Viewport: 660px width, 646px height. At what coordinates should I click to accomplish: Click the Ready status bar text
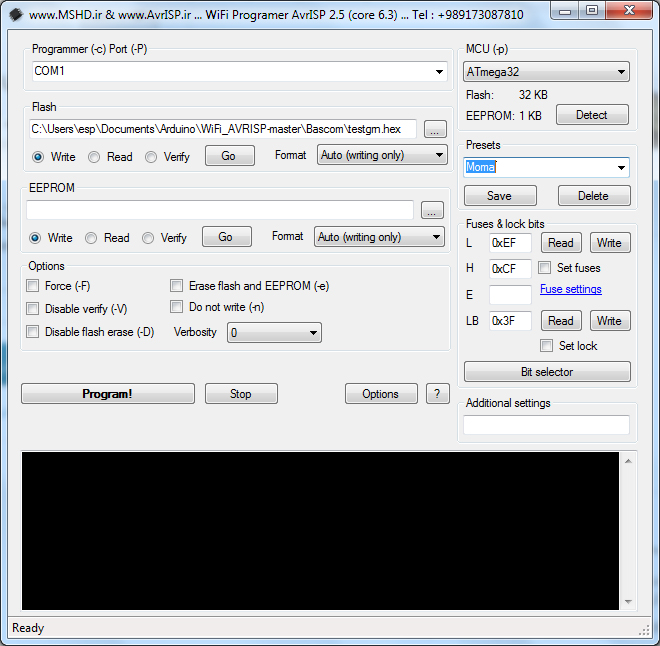28,628
